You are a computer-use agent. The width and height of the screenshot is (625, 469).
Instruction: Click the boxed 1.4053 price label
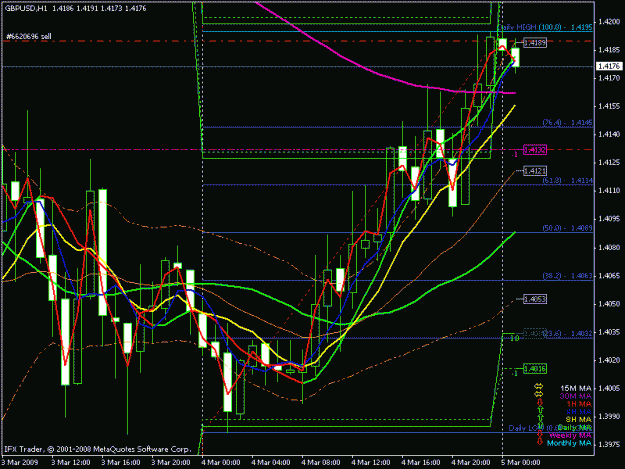[x=535, y=299]
